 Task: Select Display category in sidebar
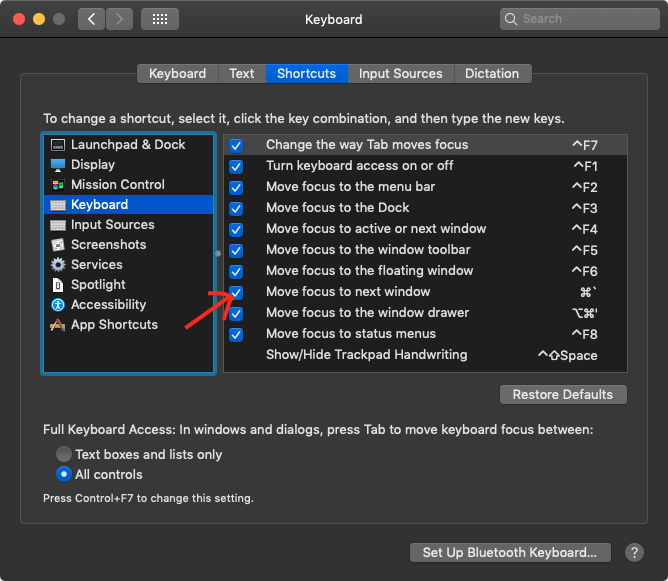[128, 165]
